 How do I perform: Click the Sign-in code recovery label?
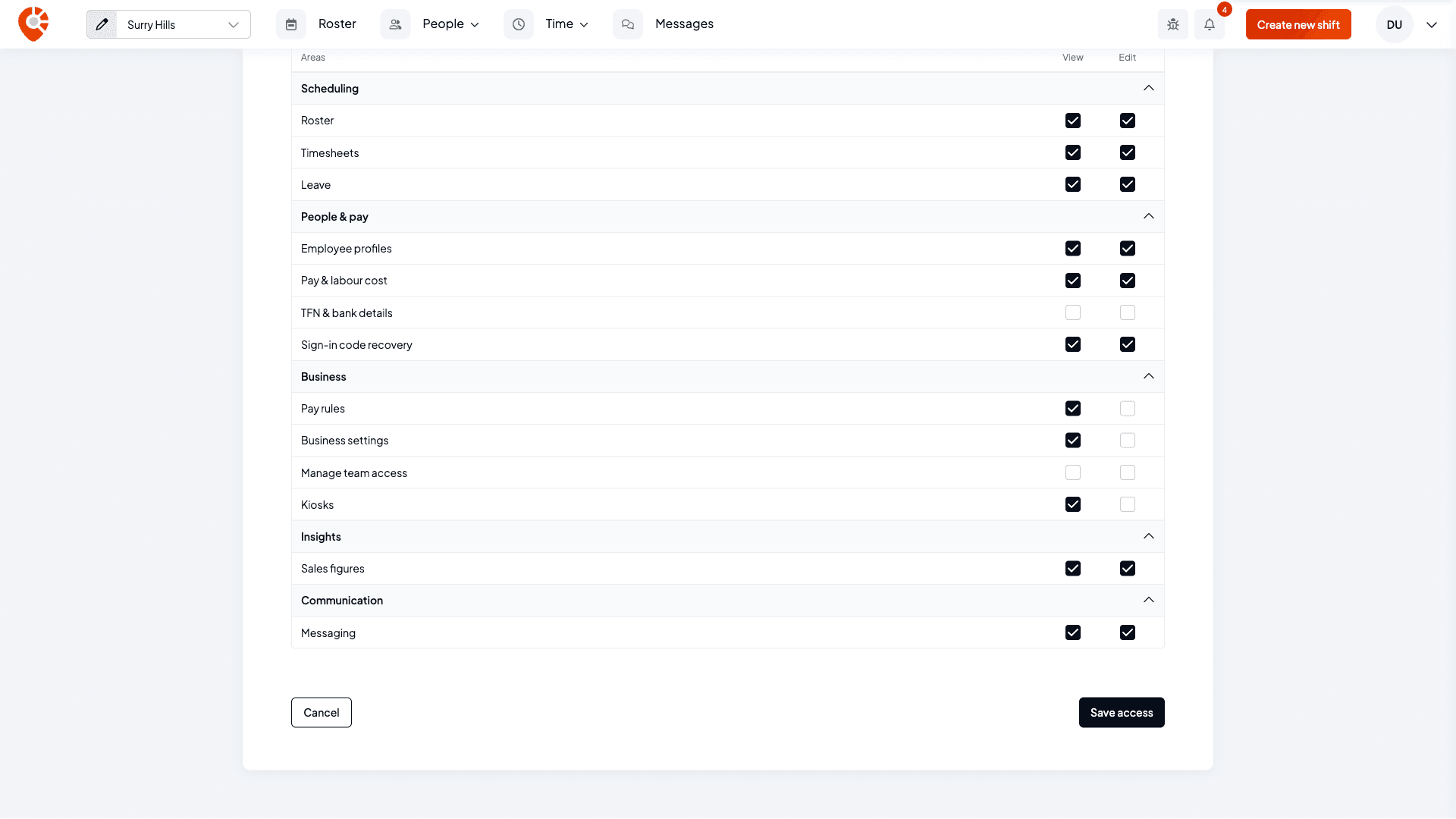[x=356, y=344]
